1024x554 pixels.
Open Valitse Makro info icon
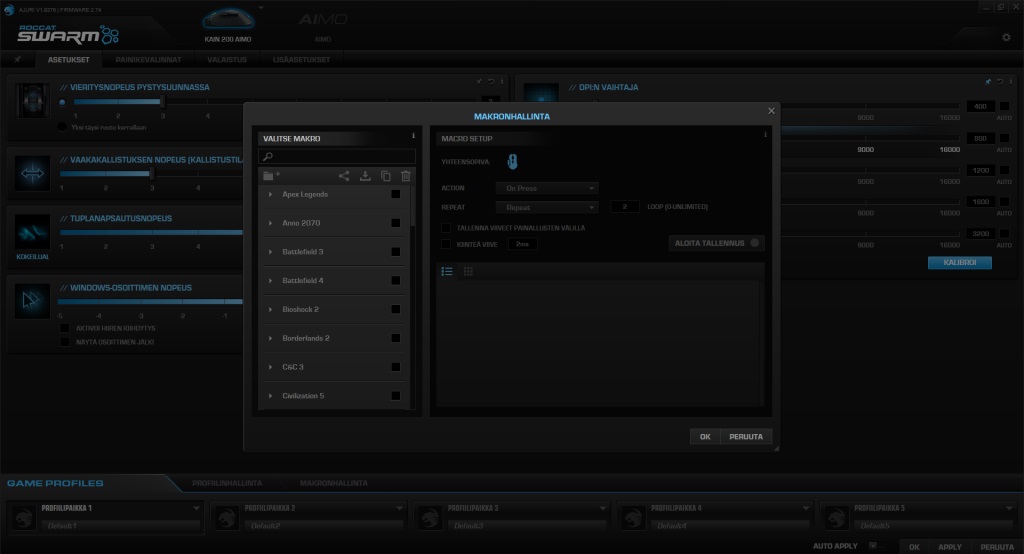click(413, 136)
